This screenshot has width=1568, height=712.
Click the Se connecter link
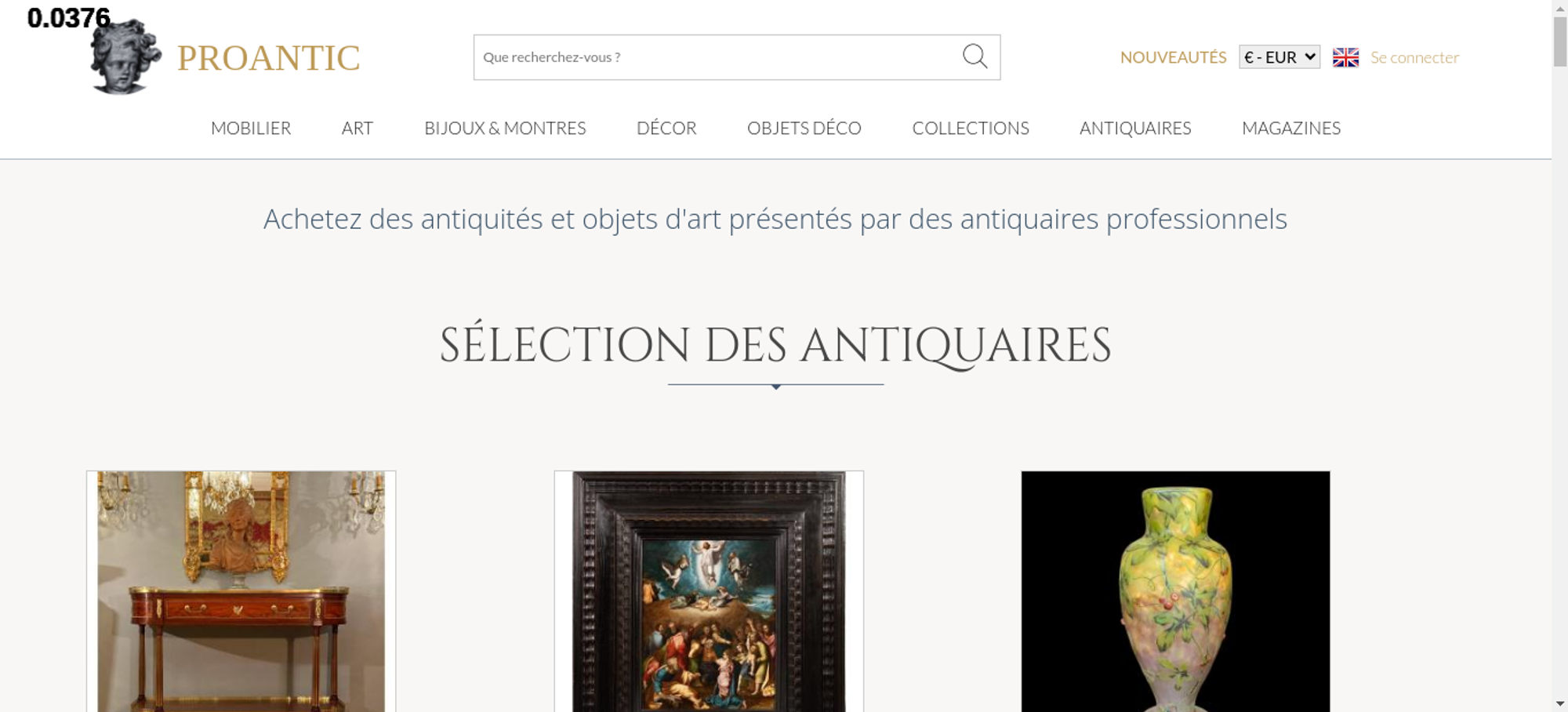pos(1414,57)
